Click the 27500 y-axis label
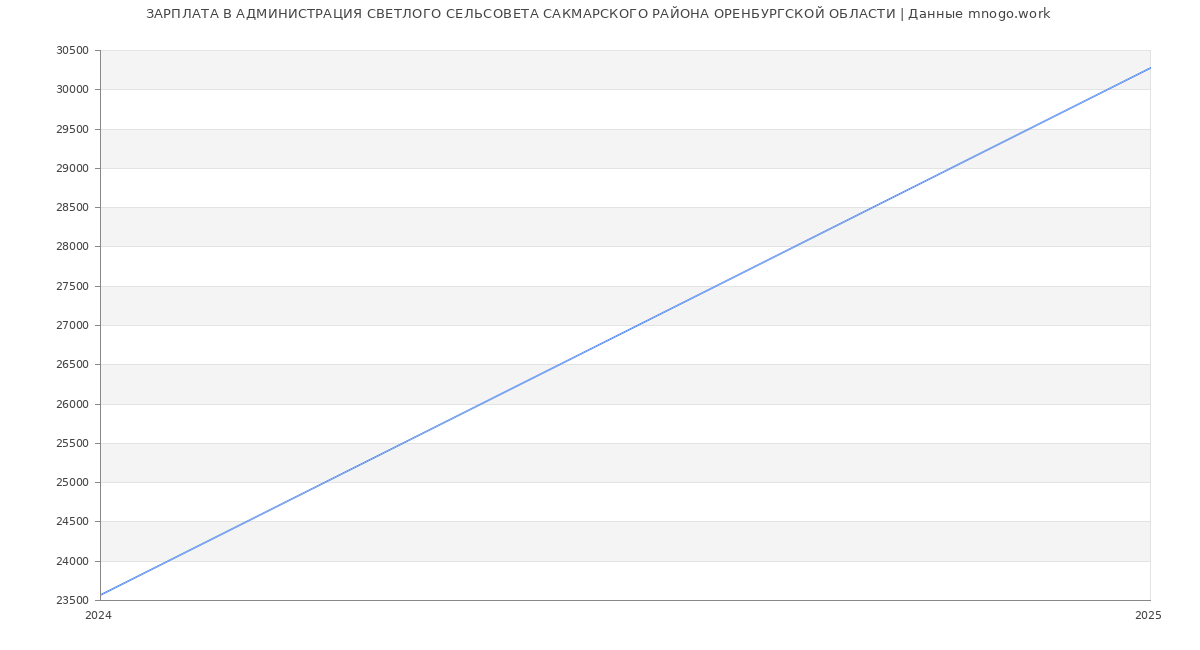 72,286
